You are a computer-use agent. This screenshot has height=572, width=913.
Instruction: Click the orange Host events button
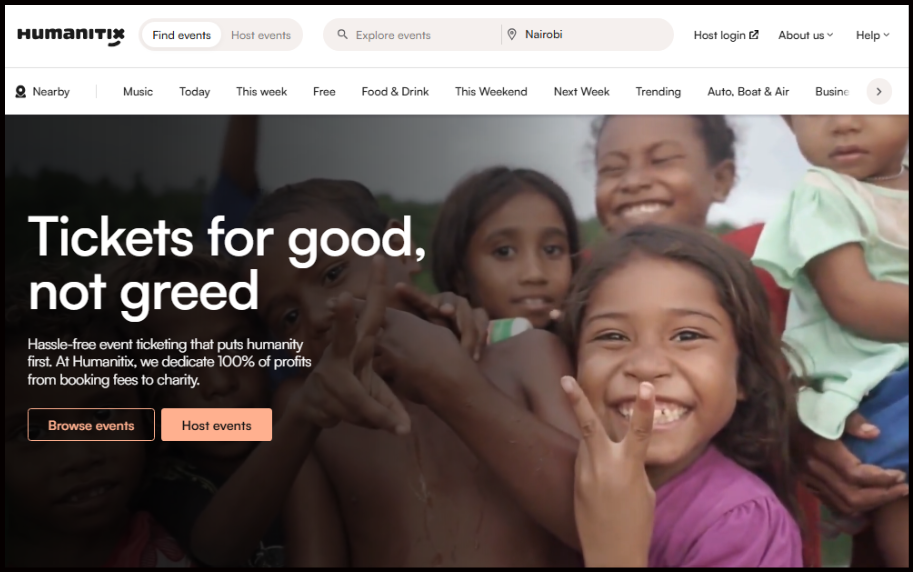(x=217, y=425)
